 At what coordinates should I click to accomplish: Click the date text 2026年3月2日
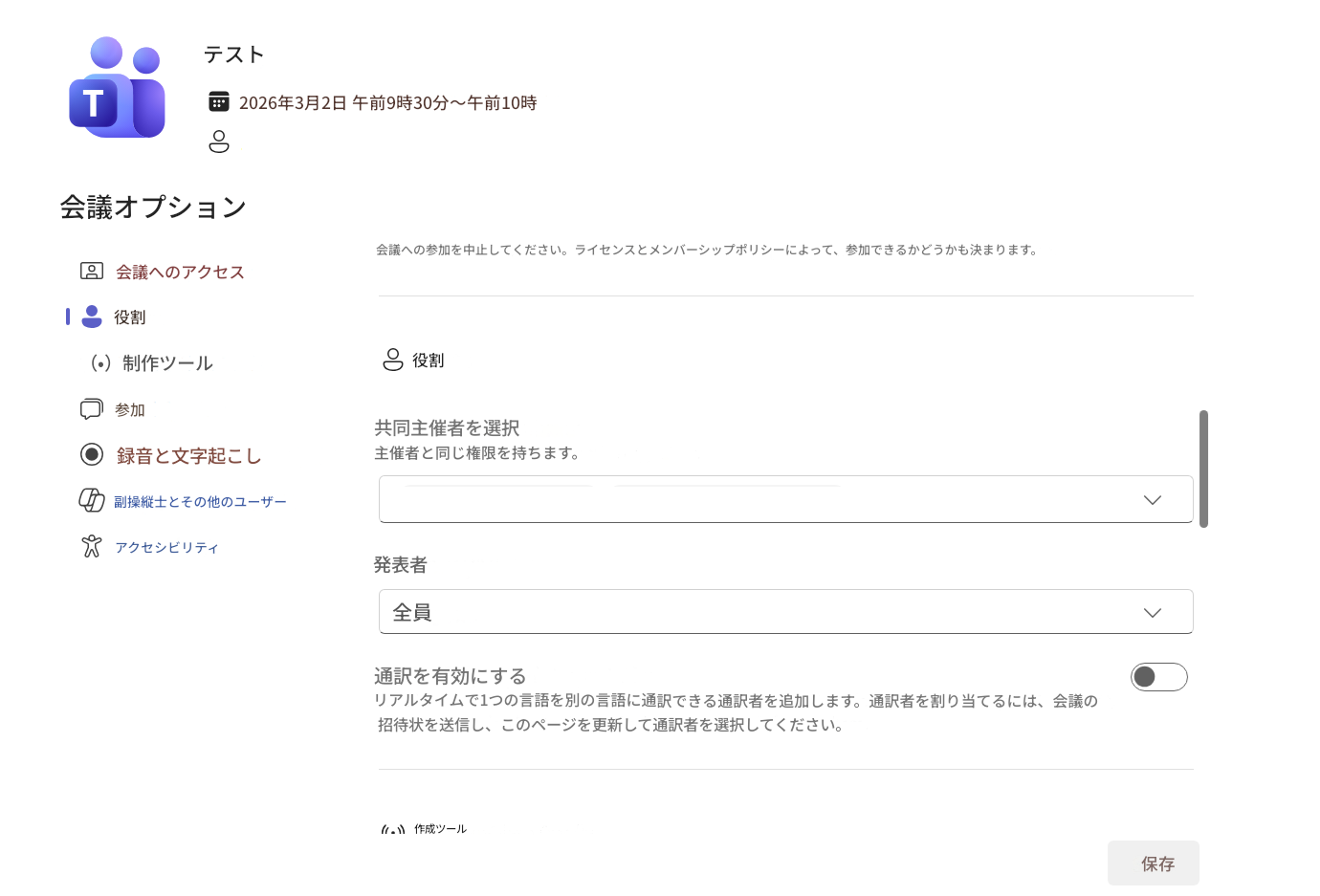point(293,102)
